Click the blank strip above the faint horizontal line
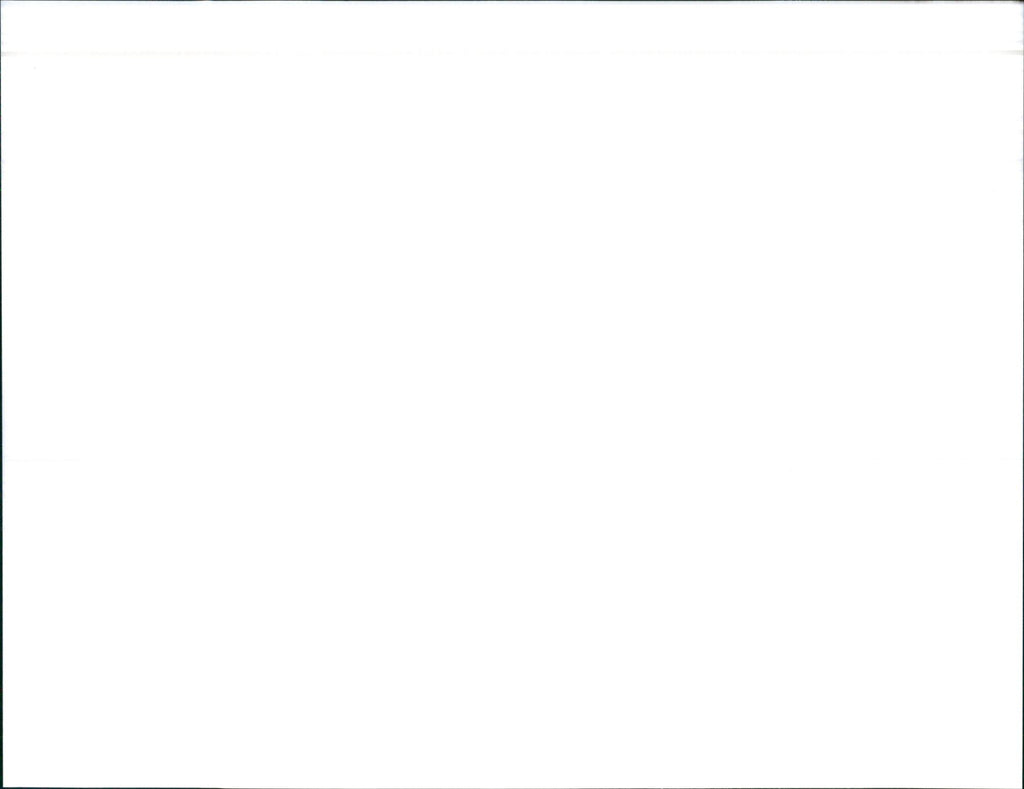 pyautogui.click(x=512, y=27)
